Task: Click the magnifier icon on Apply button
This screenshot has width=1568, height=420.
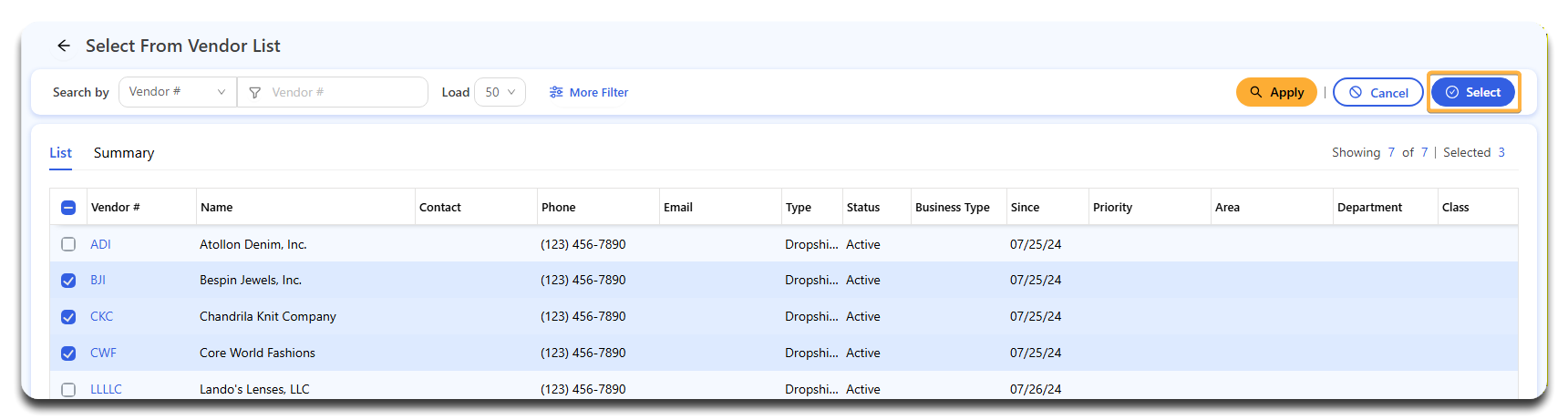Action: click(1256, 92)
